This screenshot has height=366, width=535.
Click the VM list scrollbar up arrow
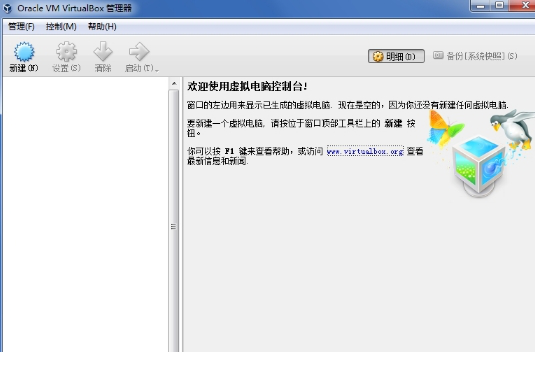click(174, 83)
